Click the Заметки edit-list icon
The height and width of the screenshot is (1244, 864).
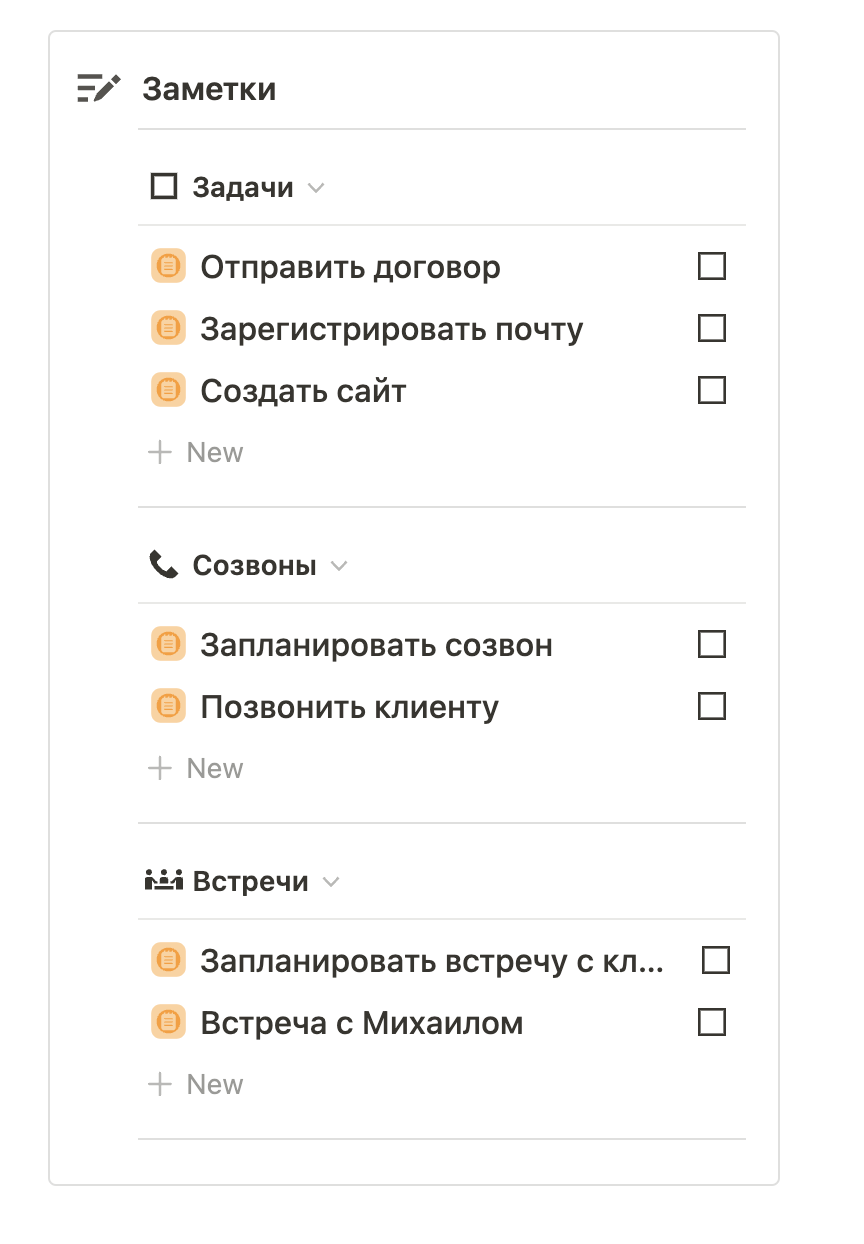[98, 89]
